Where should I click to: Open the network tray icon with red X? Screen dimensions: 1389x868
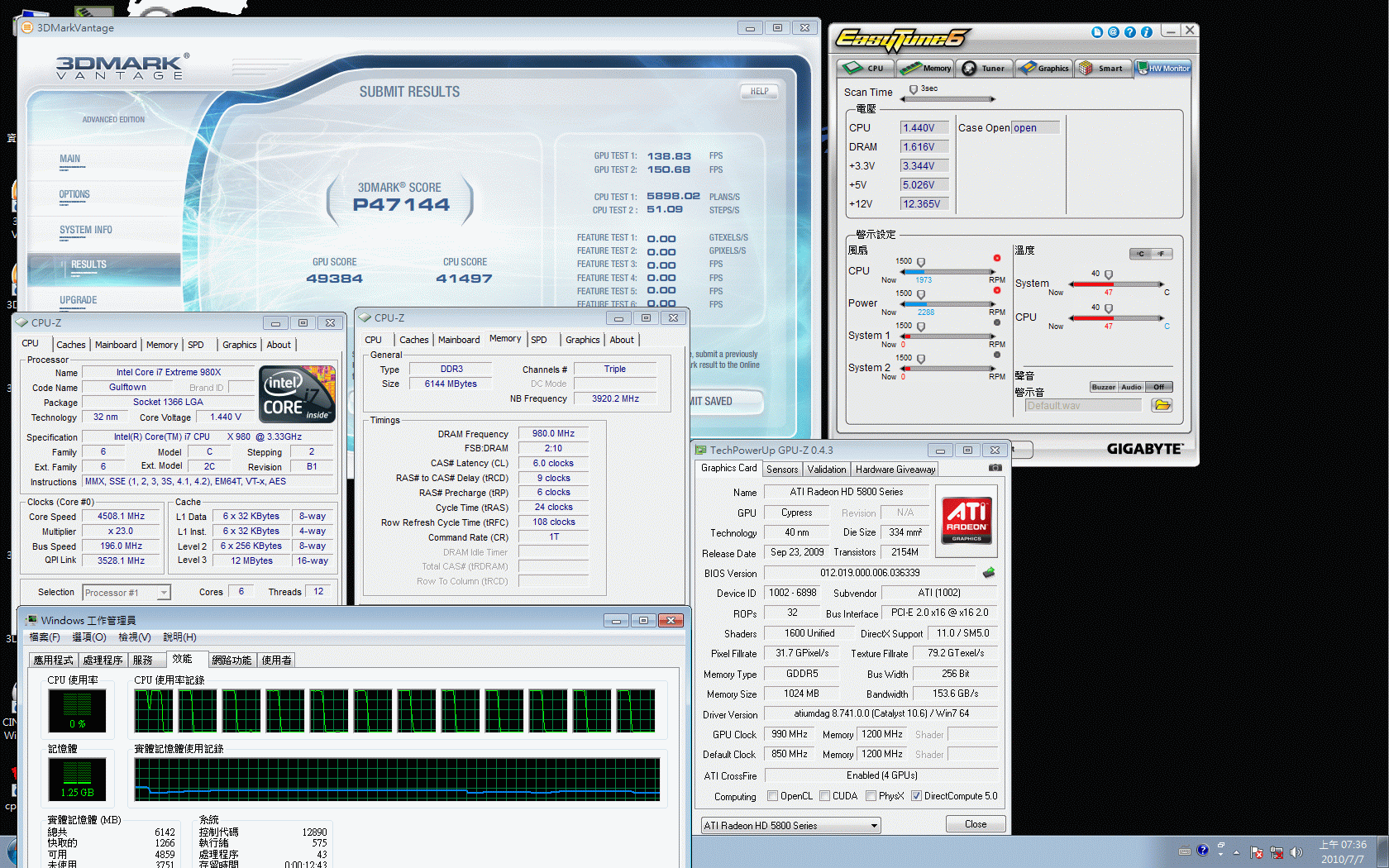1277,852
